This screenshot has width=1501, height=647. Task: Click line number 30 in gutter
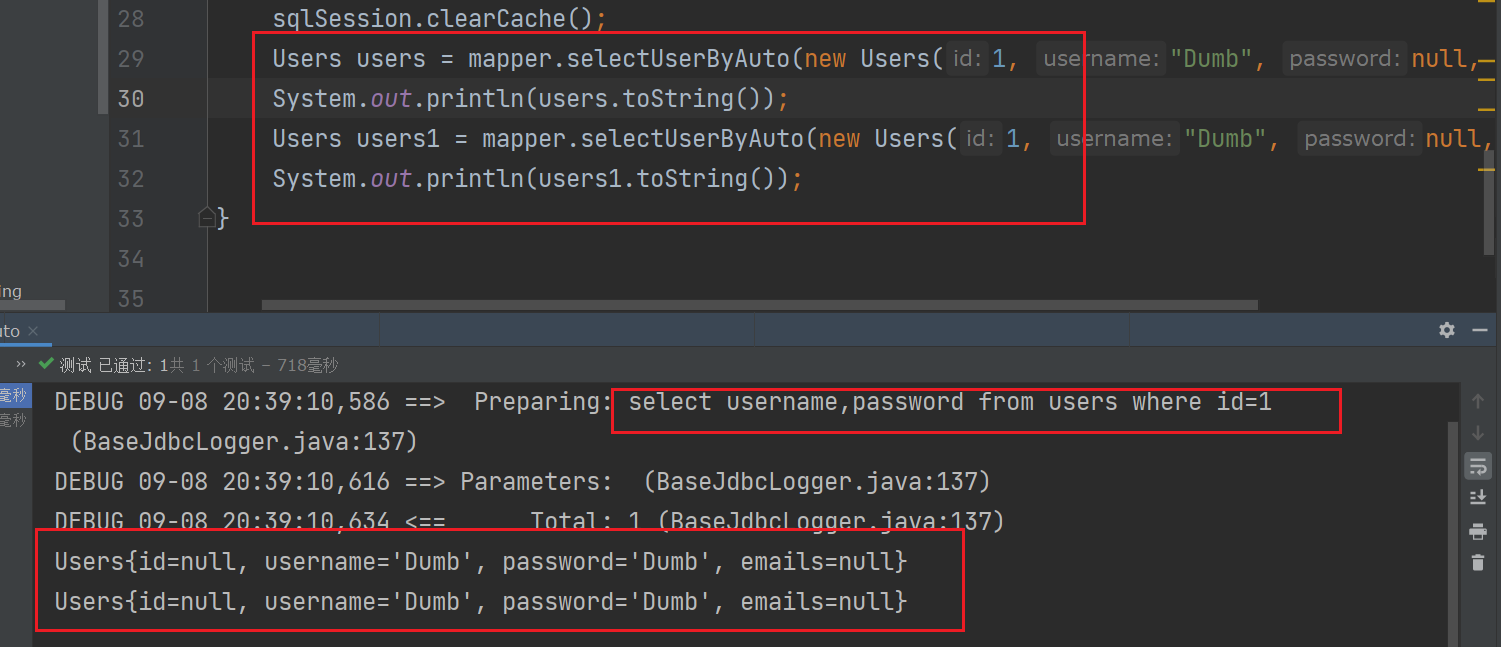(130, 99)
